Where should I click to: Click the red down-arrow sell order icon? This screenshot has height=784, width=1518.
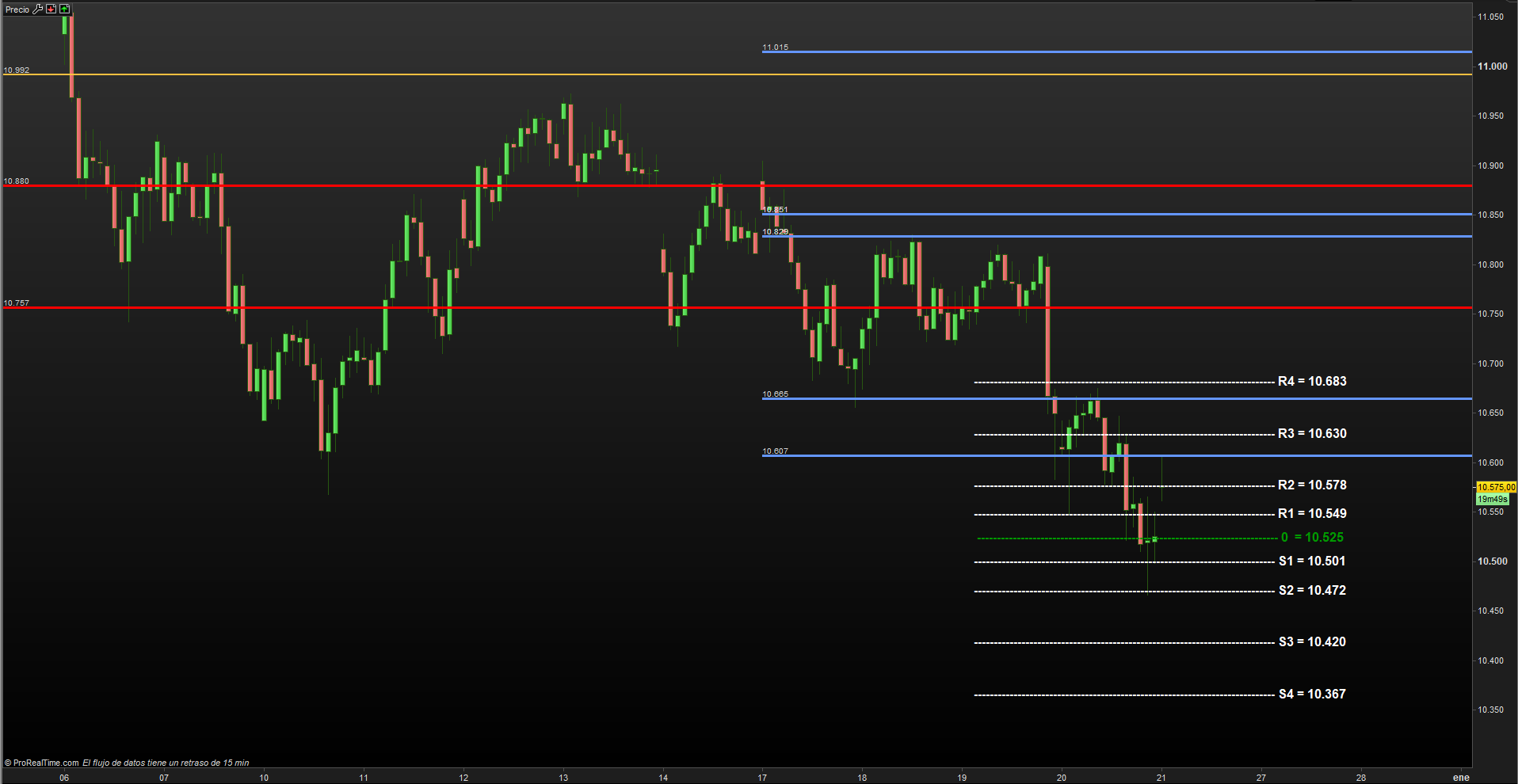pos(51,10)
